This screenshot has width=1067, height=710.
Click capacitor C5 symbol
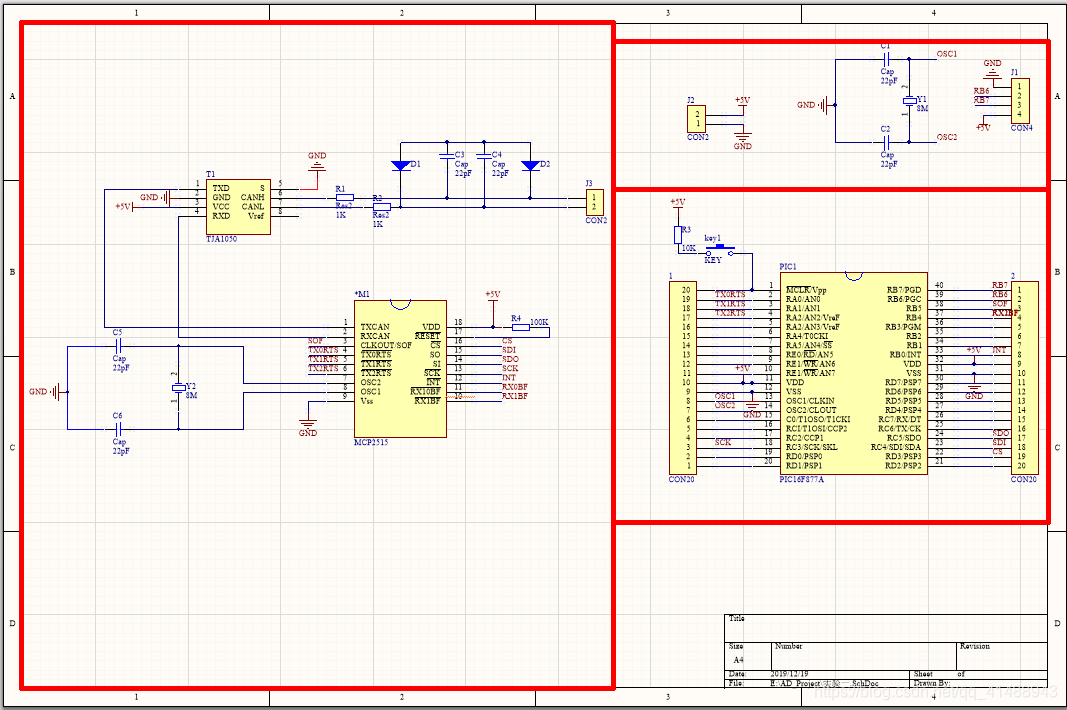pos(118,346)
